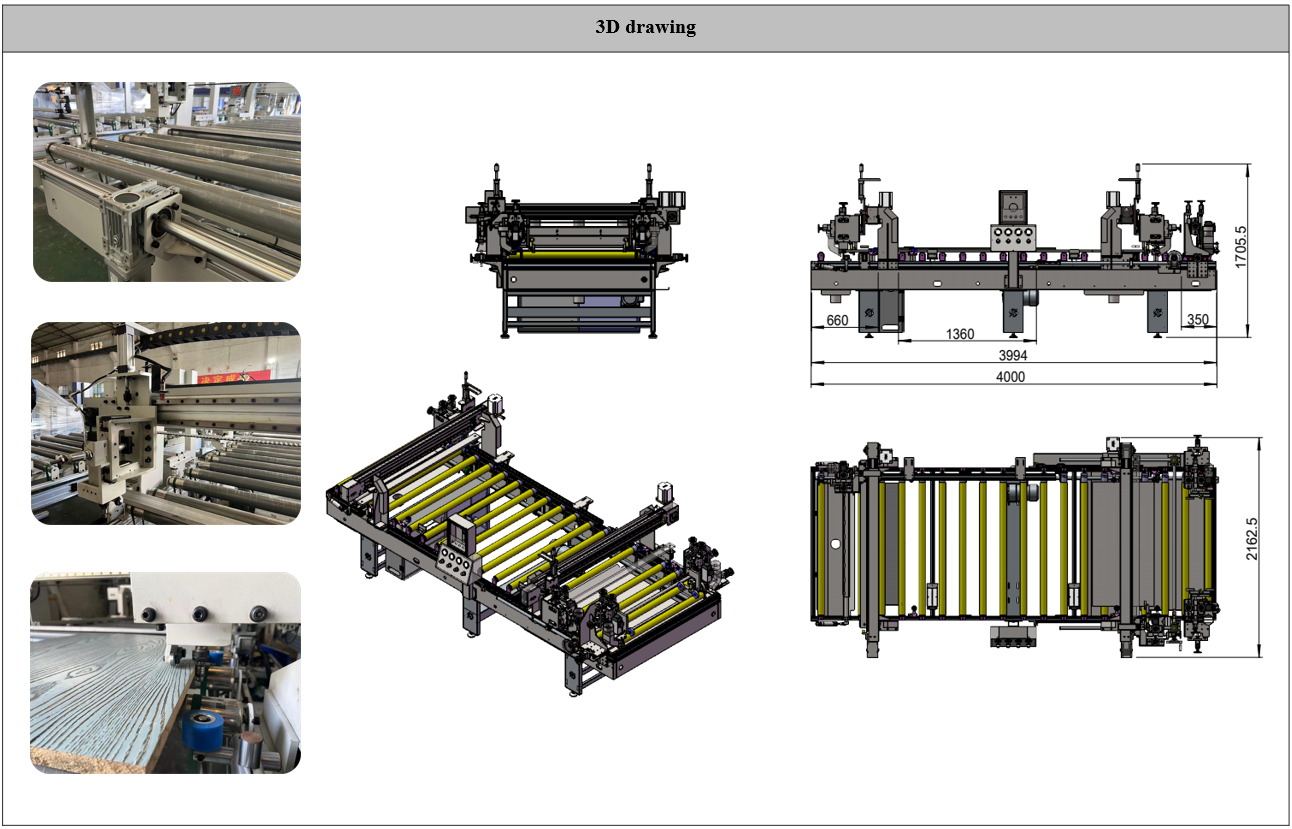The image size is (1292, 829).
Task: Open the top photo of conveyor rollers
Action: (x=166, y=182)
